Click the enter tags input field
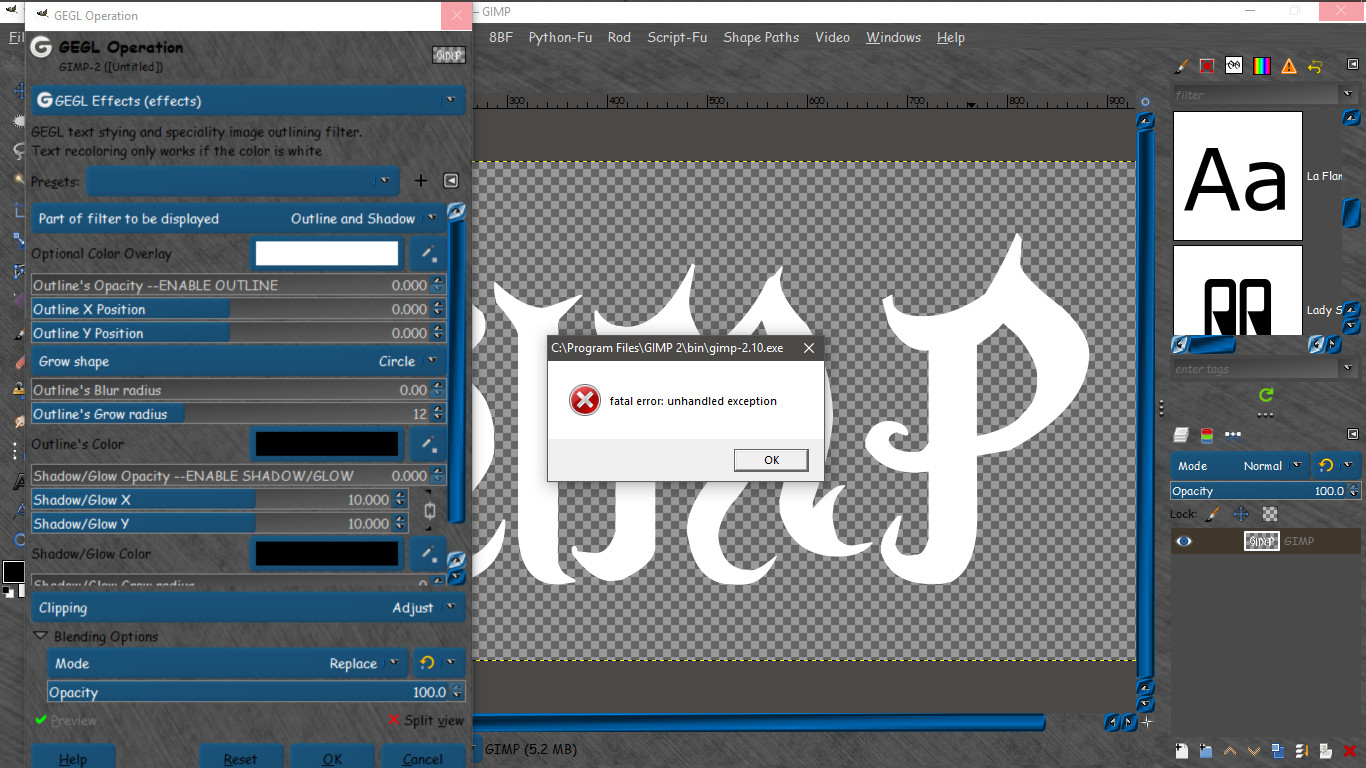 coord(1256,369)
